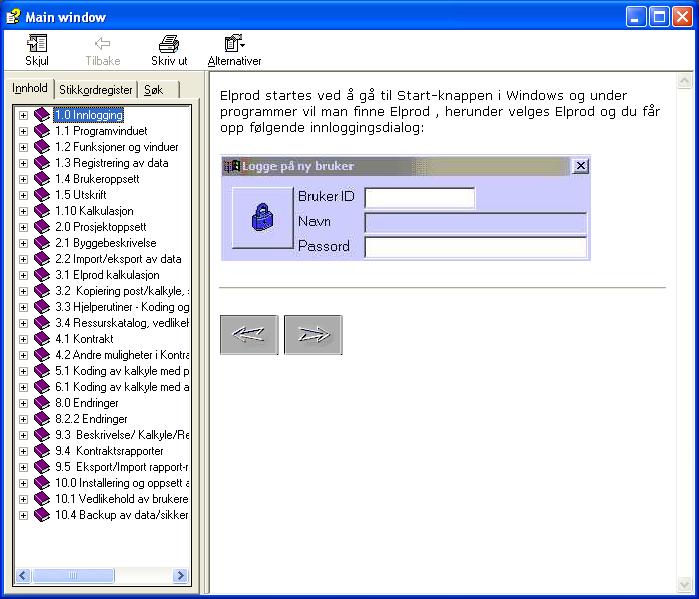Expand the 9.3 Beskrivelse/Kalkyle node
The width and height of the screenshot is (699, 599).
[23, 435]
